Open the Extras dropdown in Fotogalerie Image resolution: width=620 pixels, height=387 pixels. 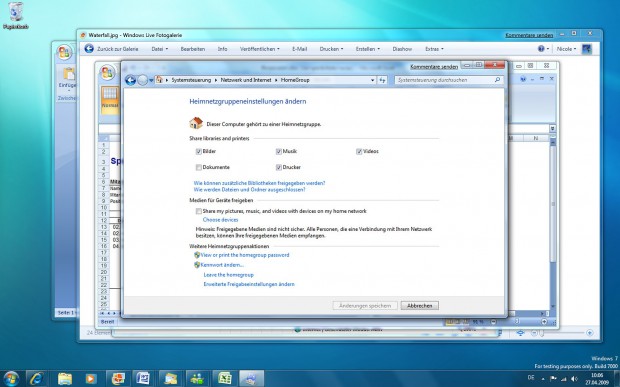[434, 49]
